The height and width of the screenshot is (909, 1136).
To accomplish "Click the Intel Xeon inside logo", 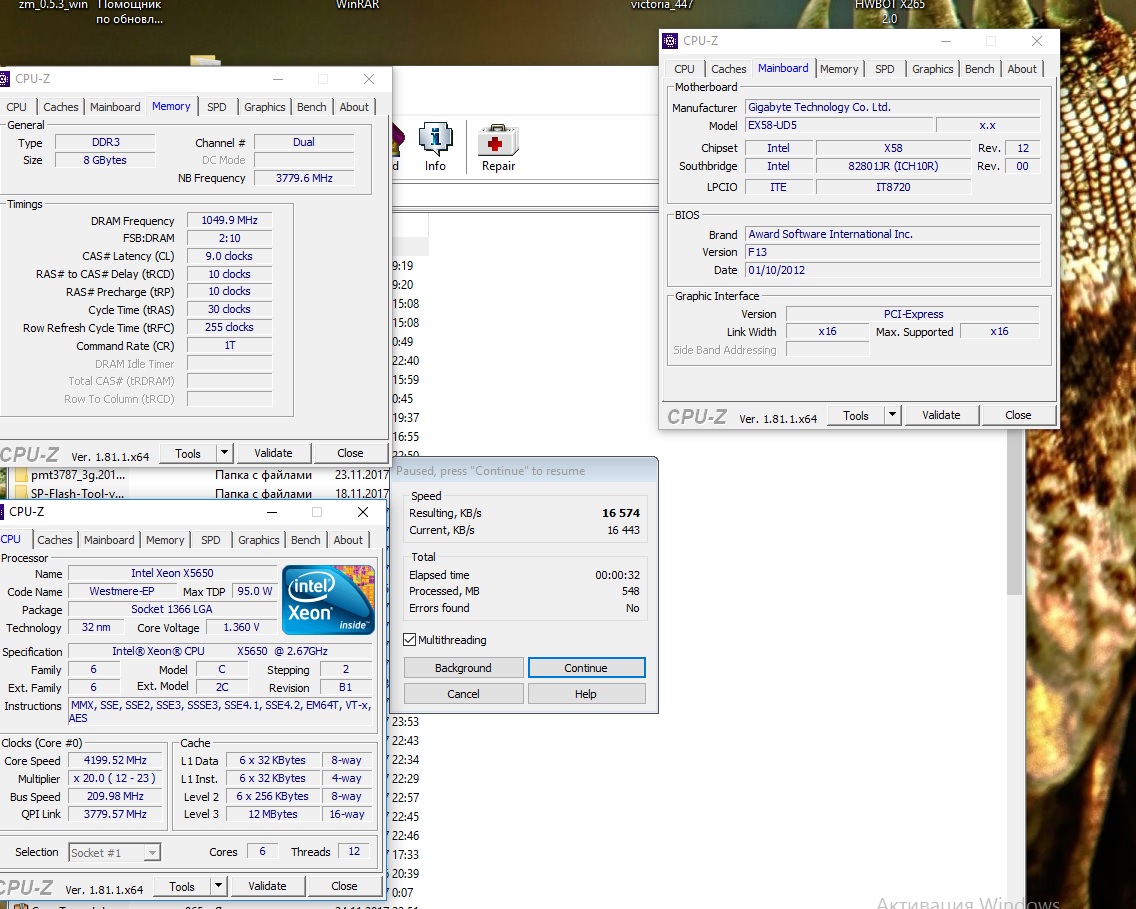I will [328, 600].
